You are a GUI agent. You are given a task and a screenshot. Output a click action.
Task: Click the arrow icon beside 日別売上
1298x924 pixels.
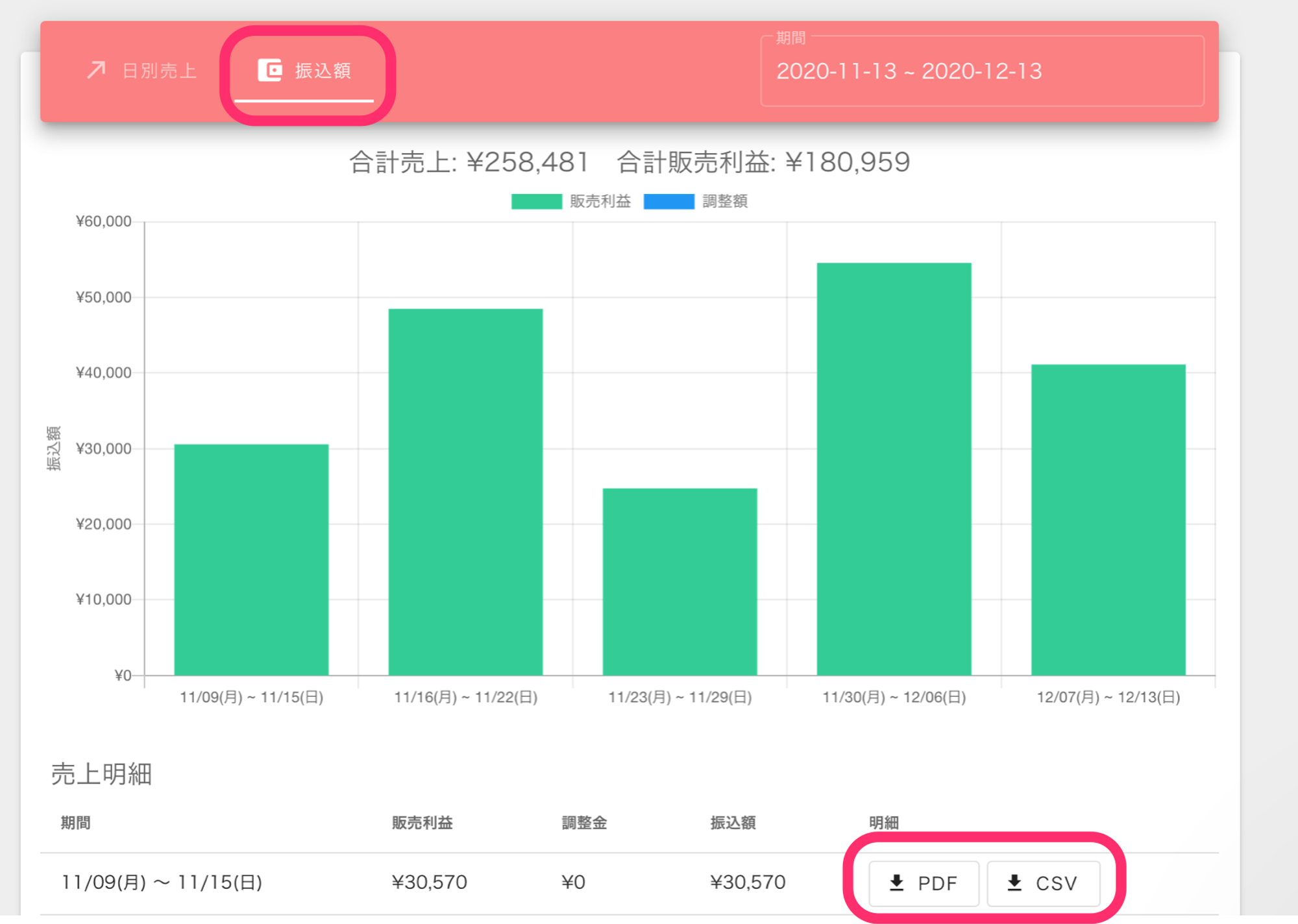pos(96,70)
